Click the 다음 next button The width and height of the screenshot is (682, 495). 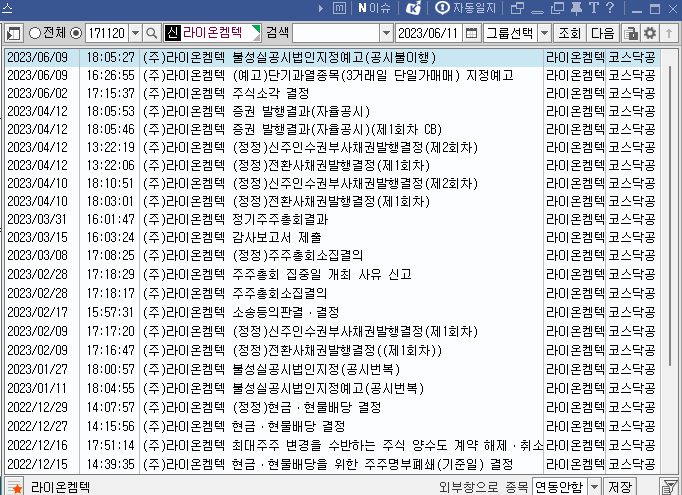tap(602, 33)
